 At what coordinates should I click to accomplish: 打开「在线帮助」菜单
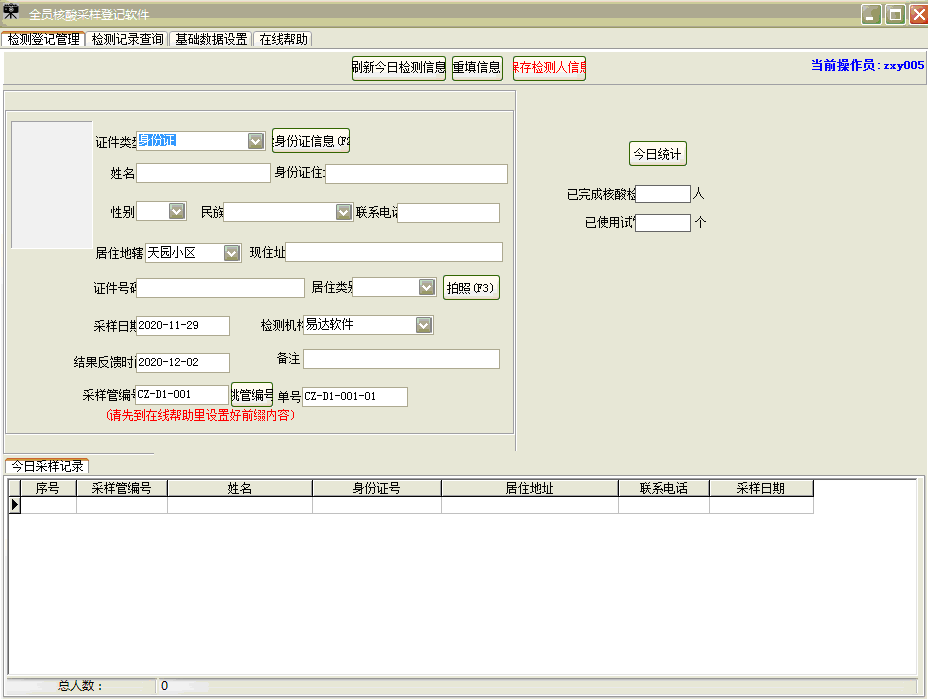point(284,38)
